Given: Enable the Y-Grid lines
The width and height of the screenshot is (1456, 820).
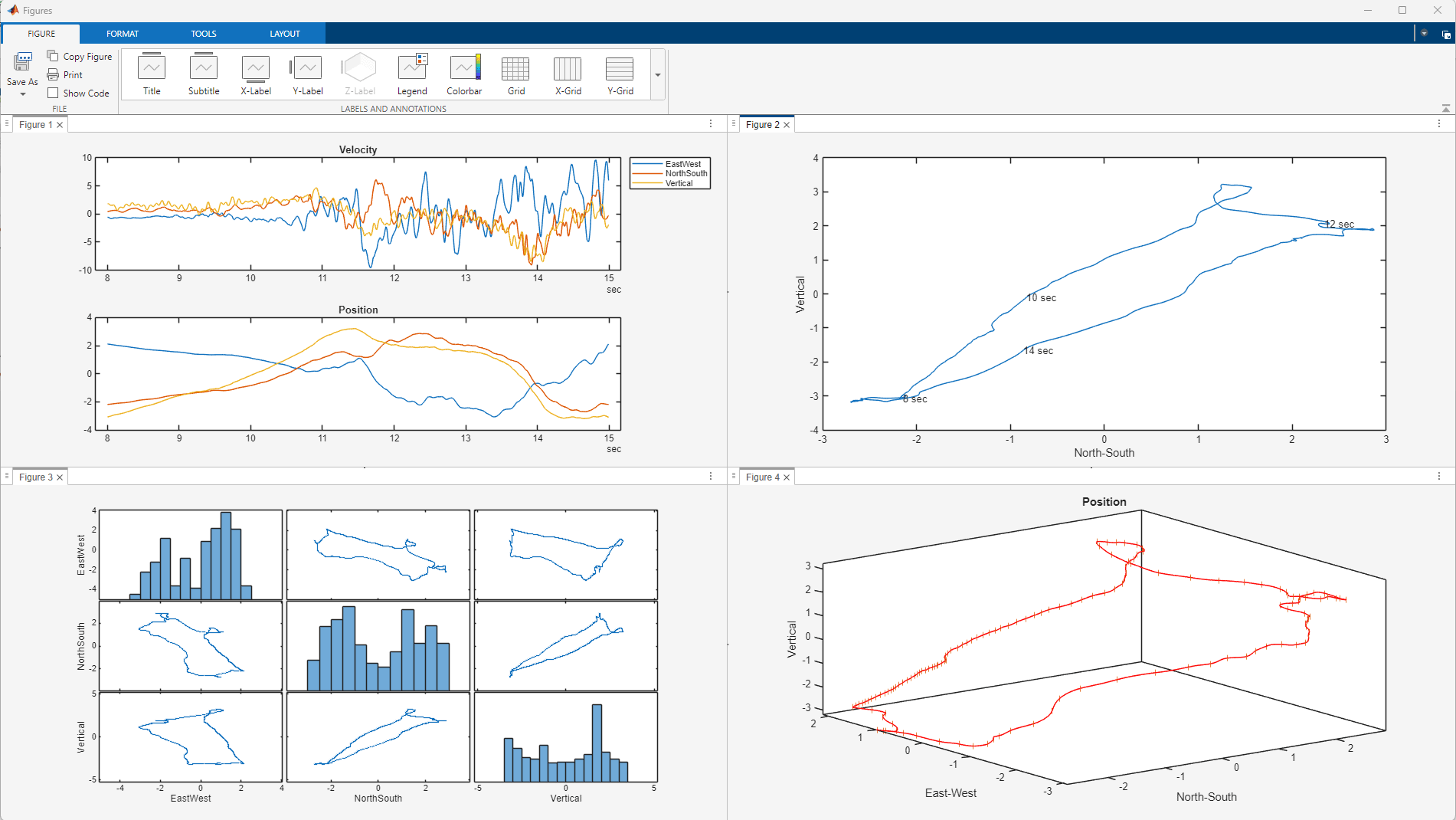Looking at the screenshot, I should tap(620, 74).
